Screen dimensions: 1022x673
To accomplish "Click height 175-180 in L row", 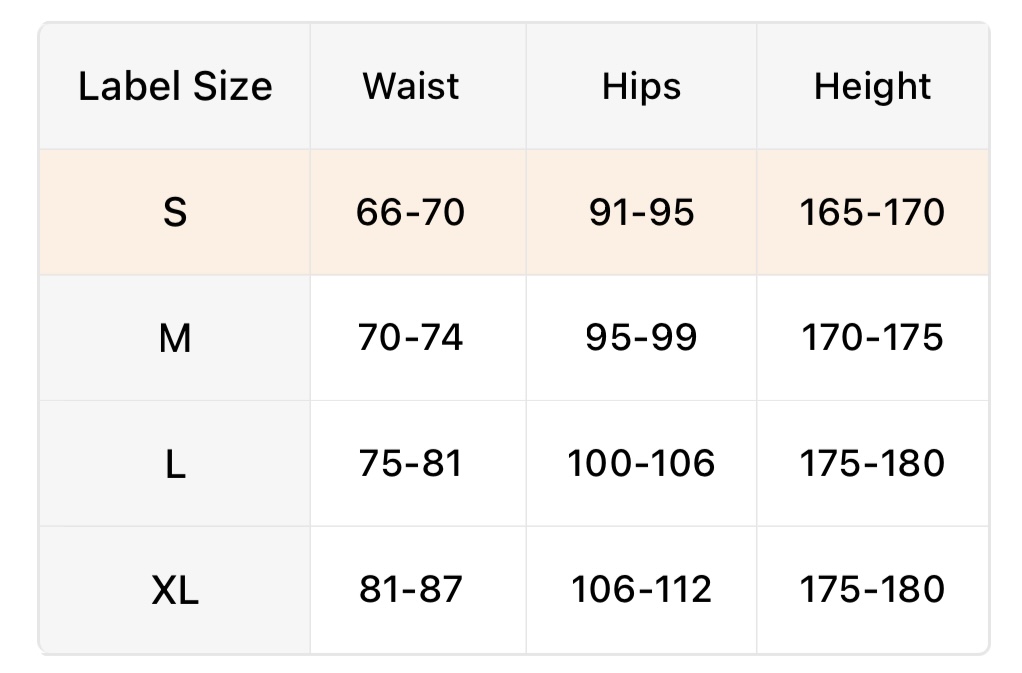I will click(x=872, y=464).
